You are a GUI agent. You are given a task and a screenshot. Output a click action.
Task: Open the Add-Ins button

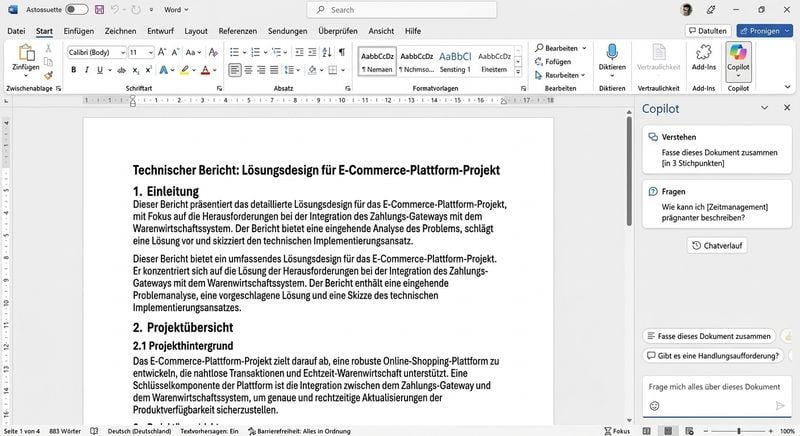pyautogui.click(x=704, y=57)
